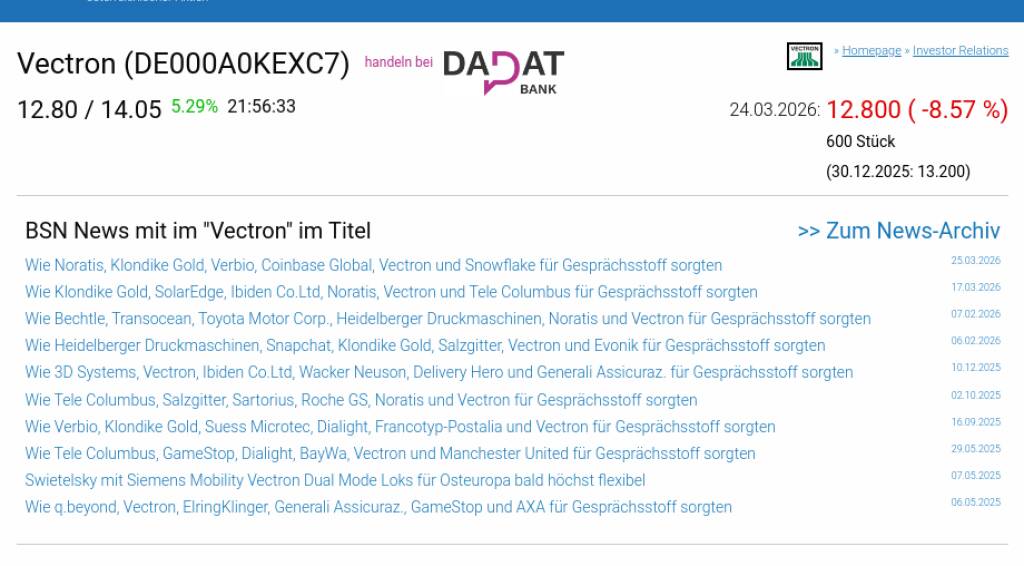Open the DADAT Bank logo

[x=503, y=72]
